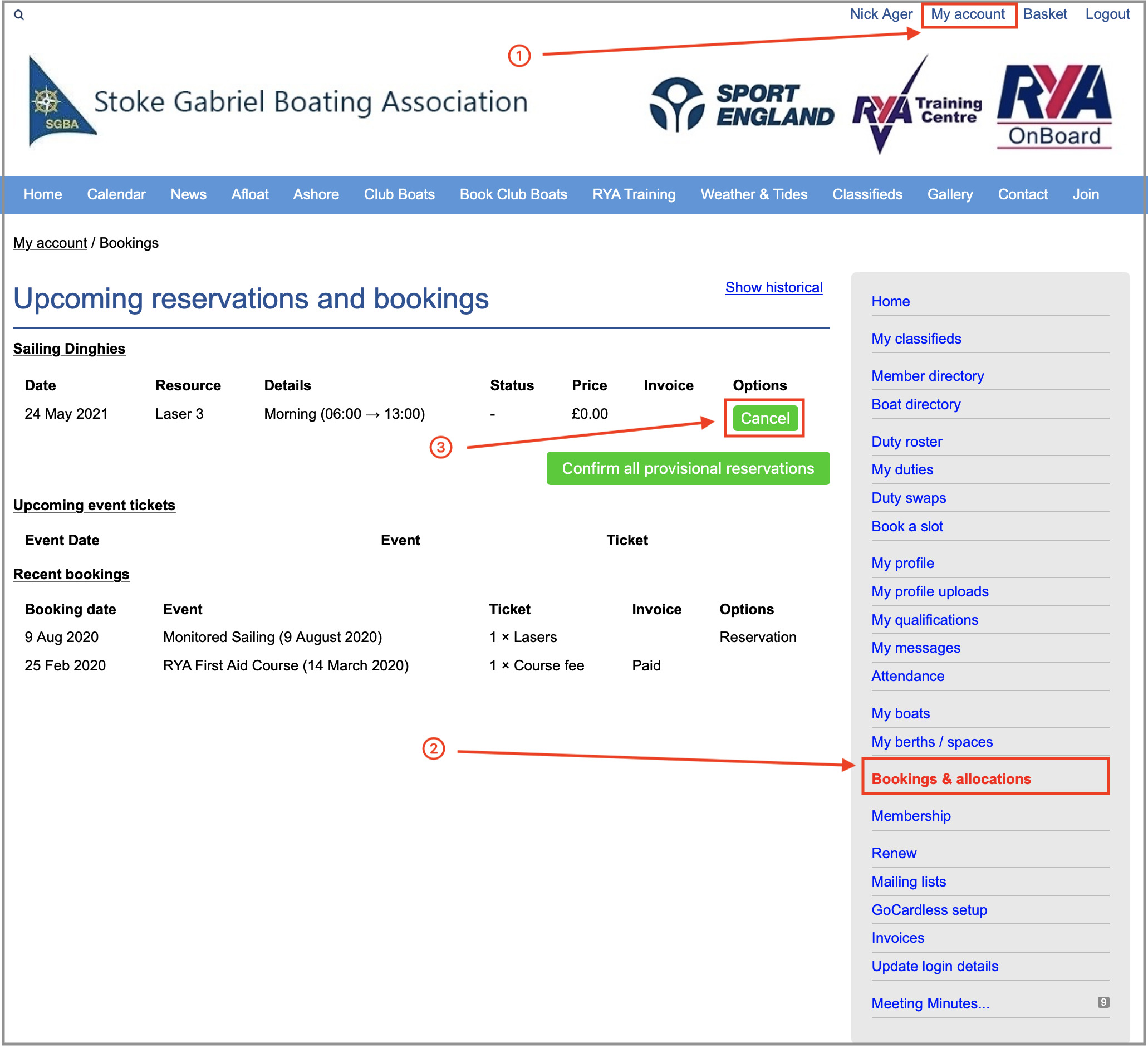Open Book a slot sidebar link
1148x1048 pixels.
point(907,526)
